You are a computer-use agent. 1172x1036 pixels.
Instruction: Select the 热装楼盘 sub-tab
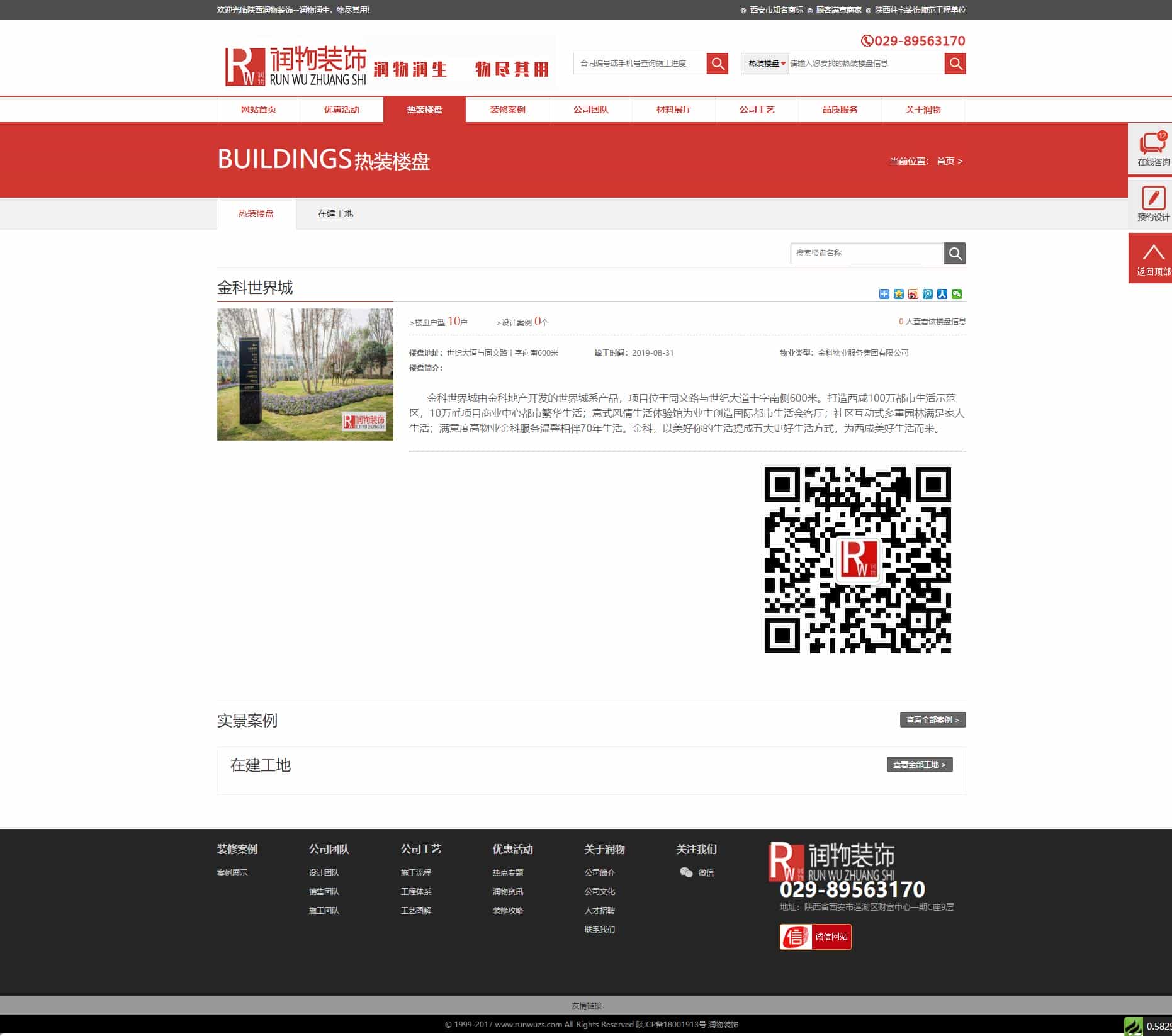[256, 214]
